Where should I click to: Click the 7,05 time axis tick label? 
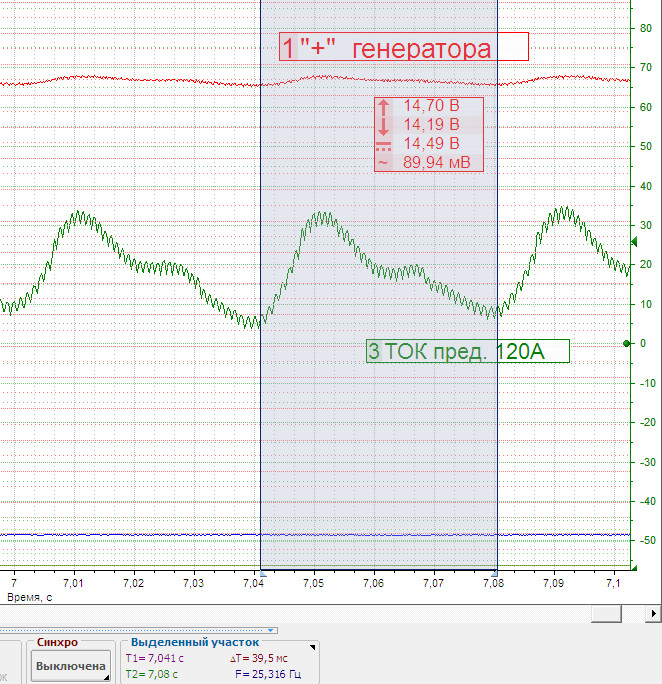tap(314, 583)
